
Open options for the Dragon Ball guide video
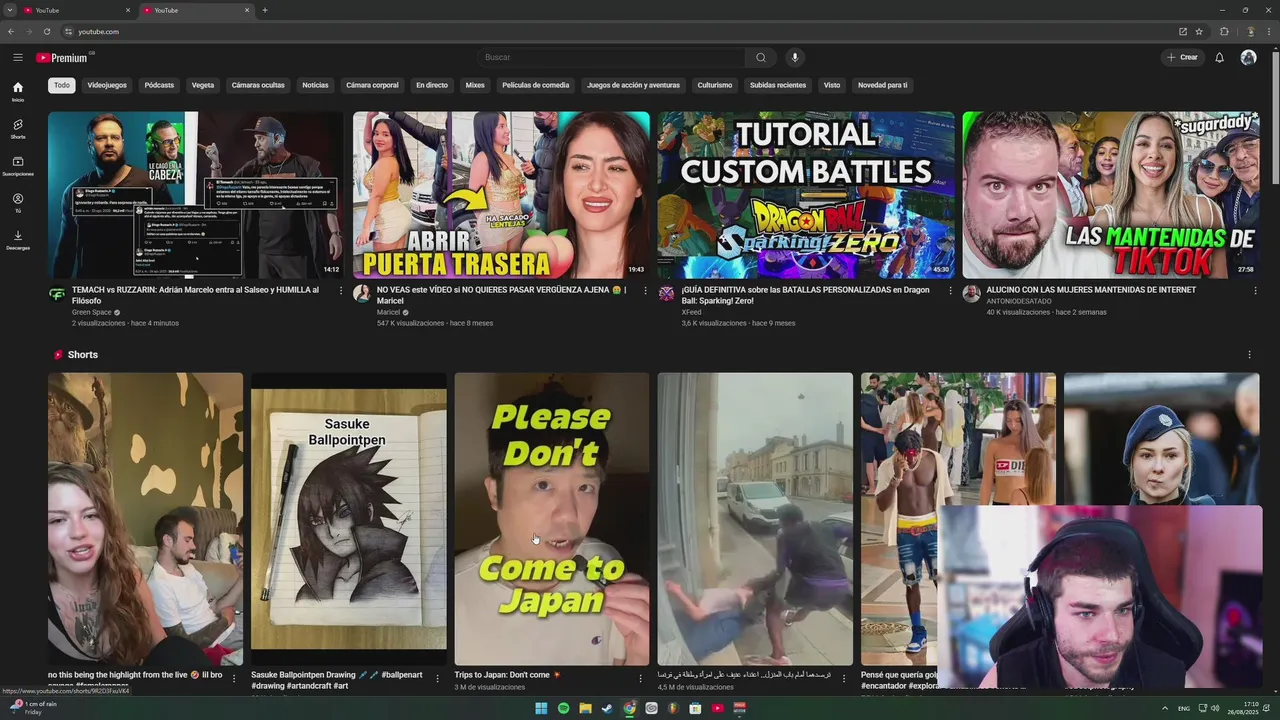951,291
